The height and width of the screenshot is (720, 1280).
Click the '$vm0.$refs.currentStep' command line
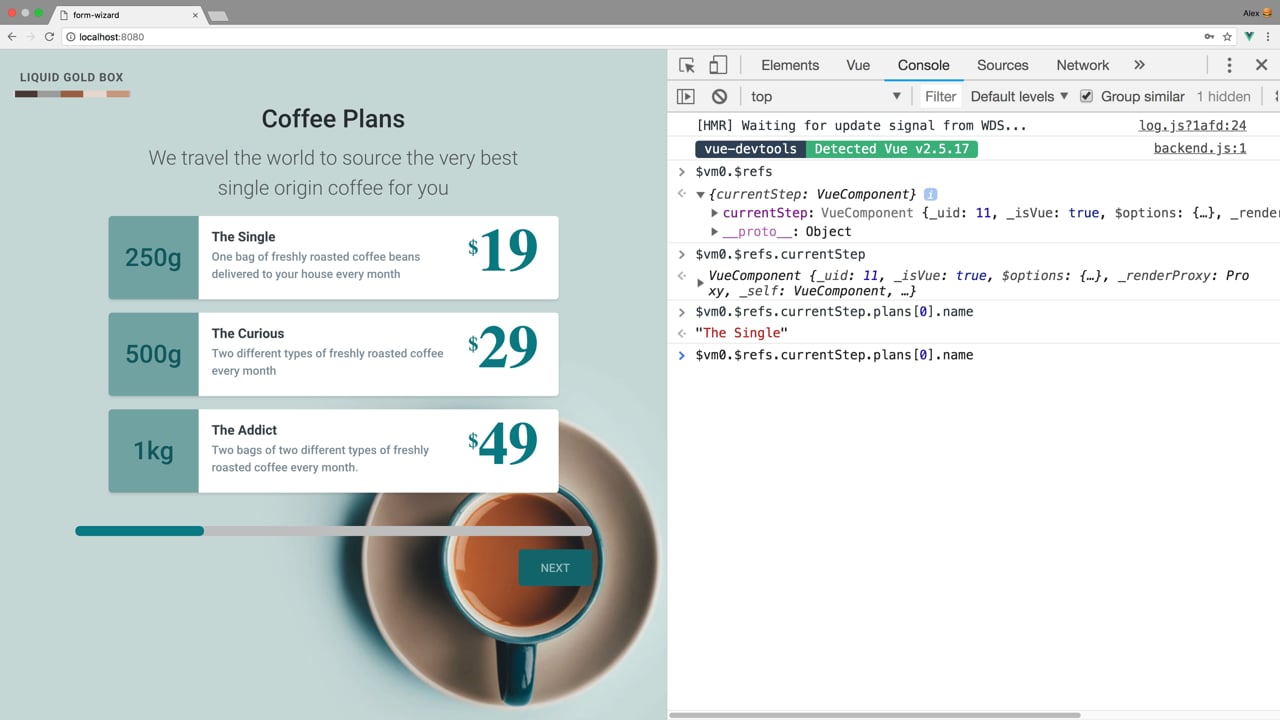780,254
